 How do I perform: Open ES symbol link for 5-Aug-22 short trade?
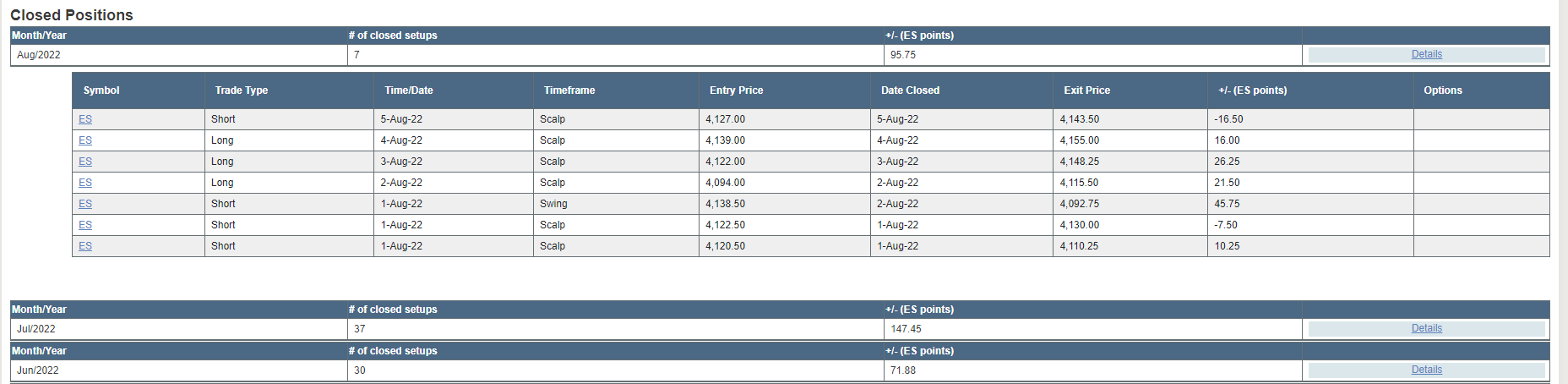click(85, 119)
